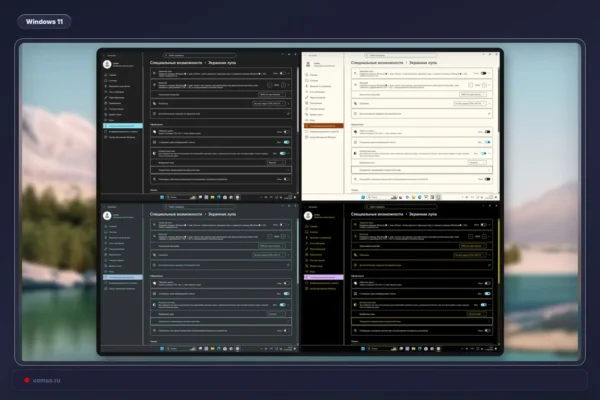This screenshot has width=600, height=400.
Task: Click zoom minus button in light cream window
Action: (471, 85)
